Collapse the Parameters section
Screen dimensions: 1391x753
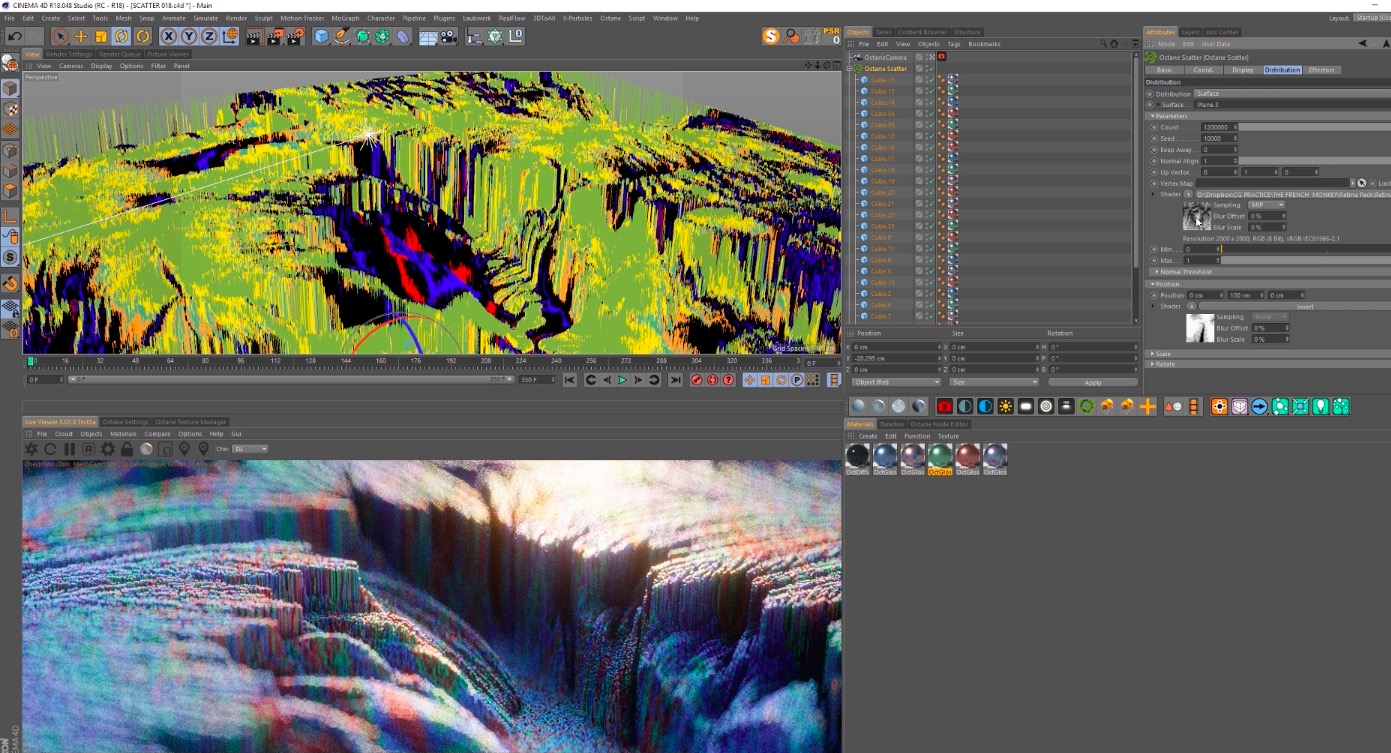coord(1153,116)
